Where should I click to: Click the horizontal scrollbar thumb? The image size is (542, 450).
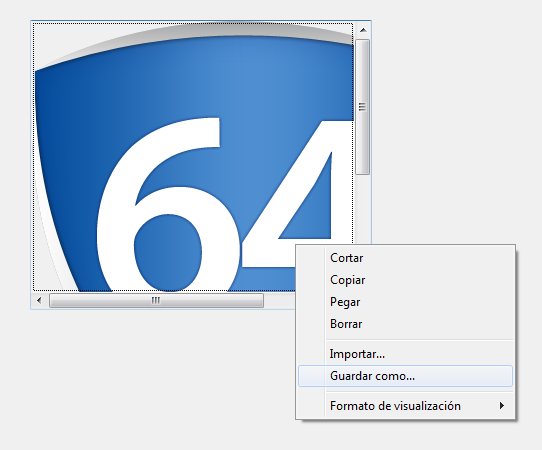pos(156,300)
